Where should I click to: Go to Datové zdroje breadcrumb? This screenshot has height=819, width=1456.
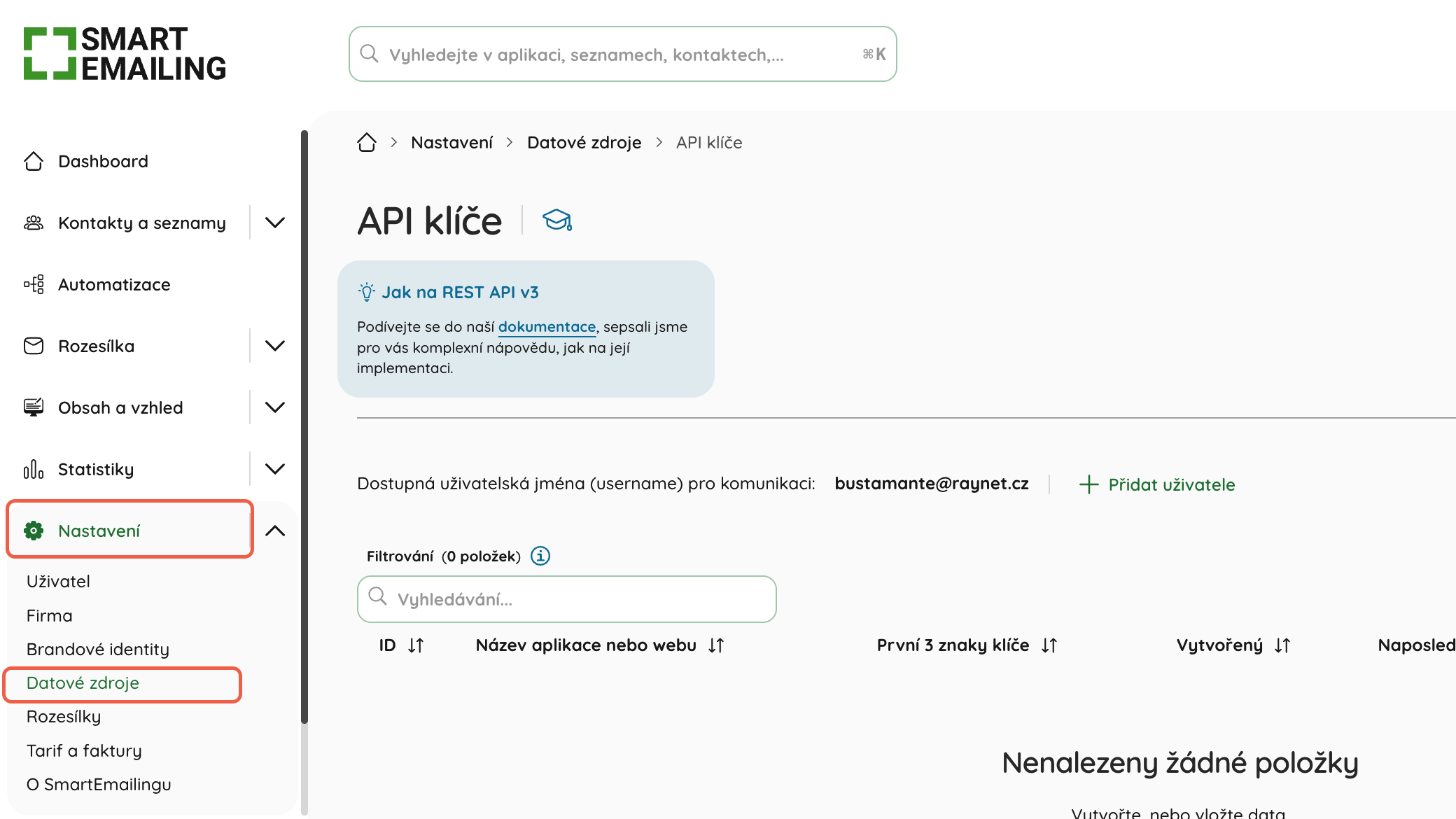coord(584,143)
